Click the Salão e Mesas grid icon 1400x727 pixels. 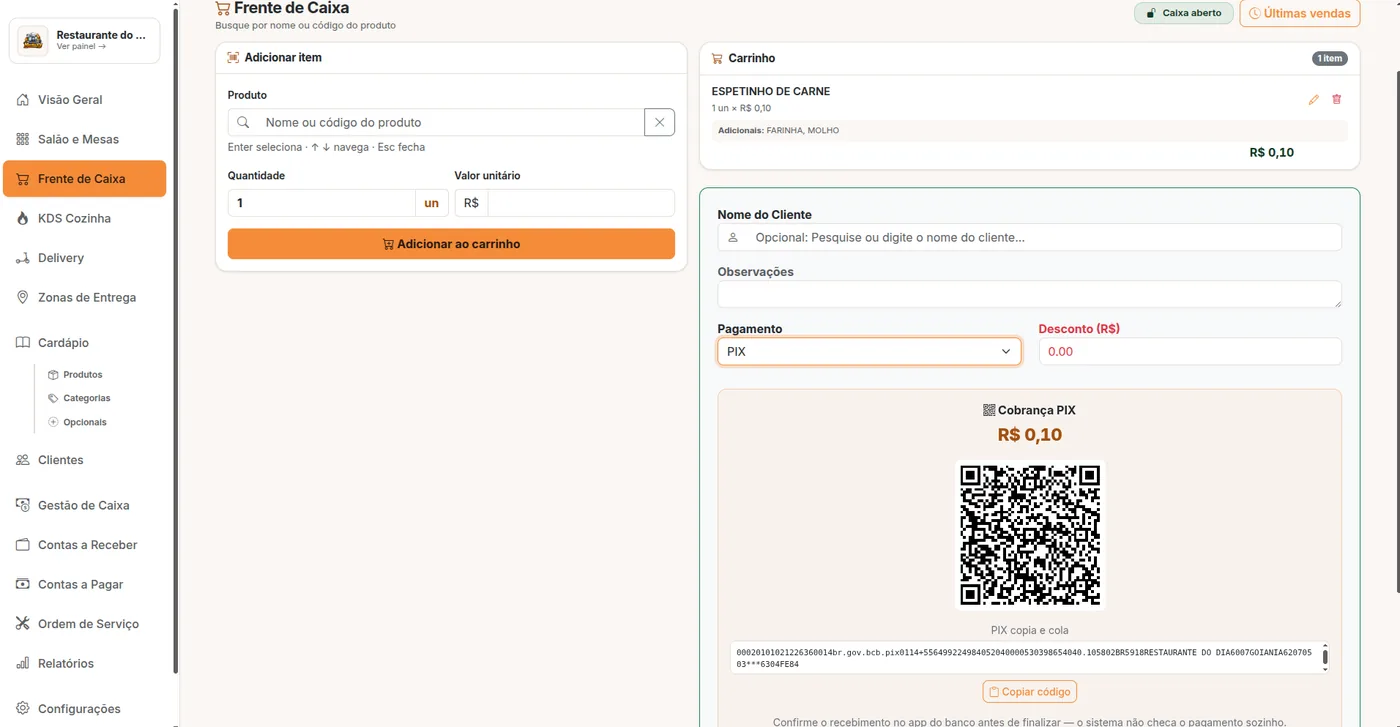pyautogui.click(x=23, y=139)
